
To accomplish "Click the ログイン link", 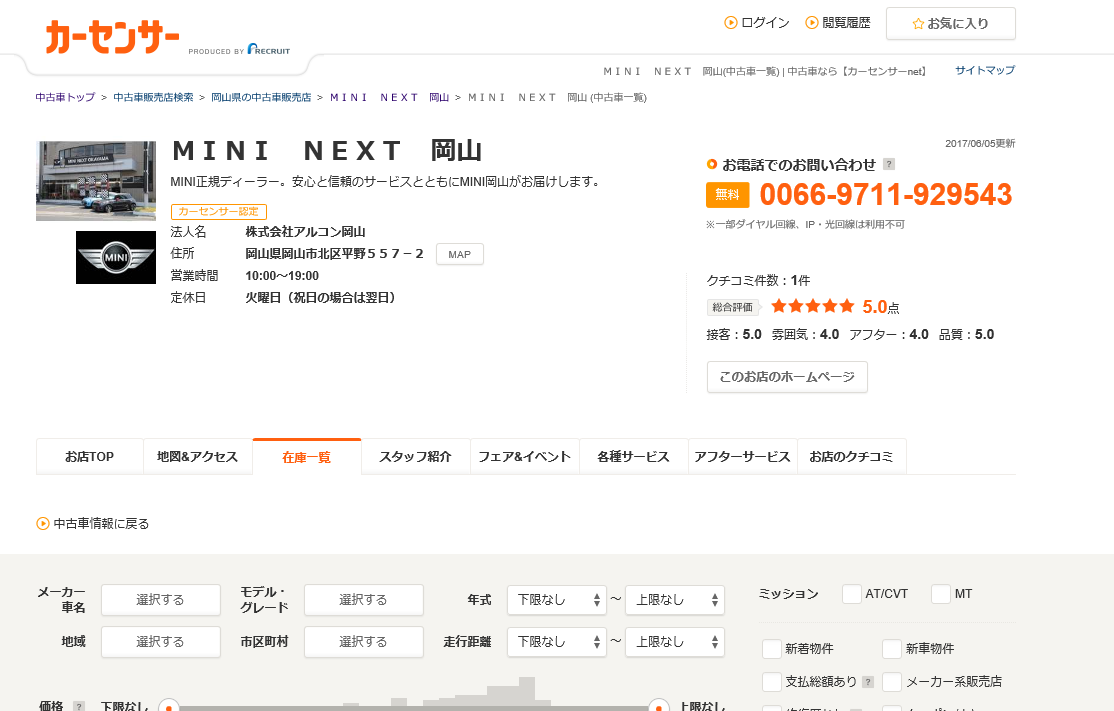I will click(x=765, y=23).
